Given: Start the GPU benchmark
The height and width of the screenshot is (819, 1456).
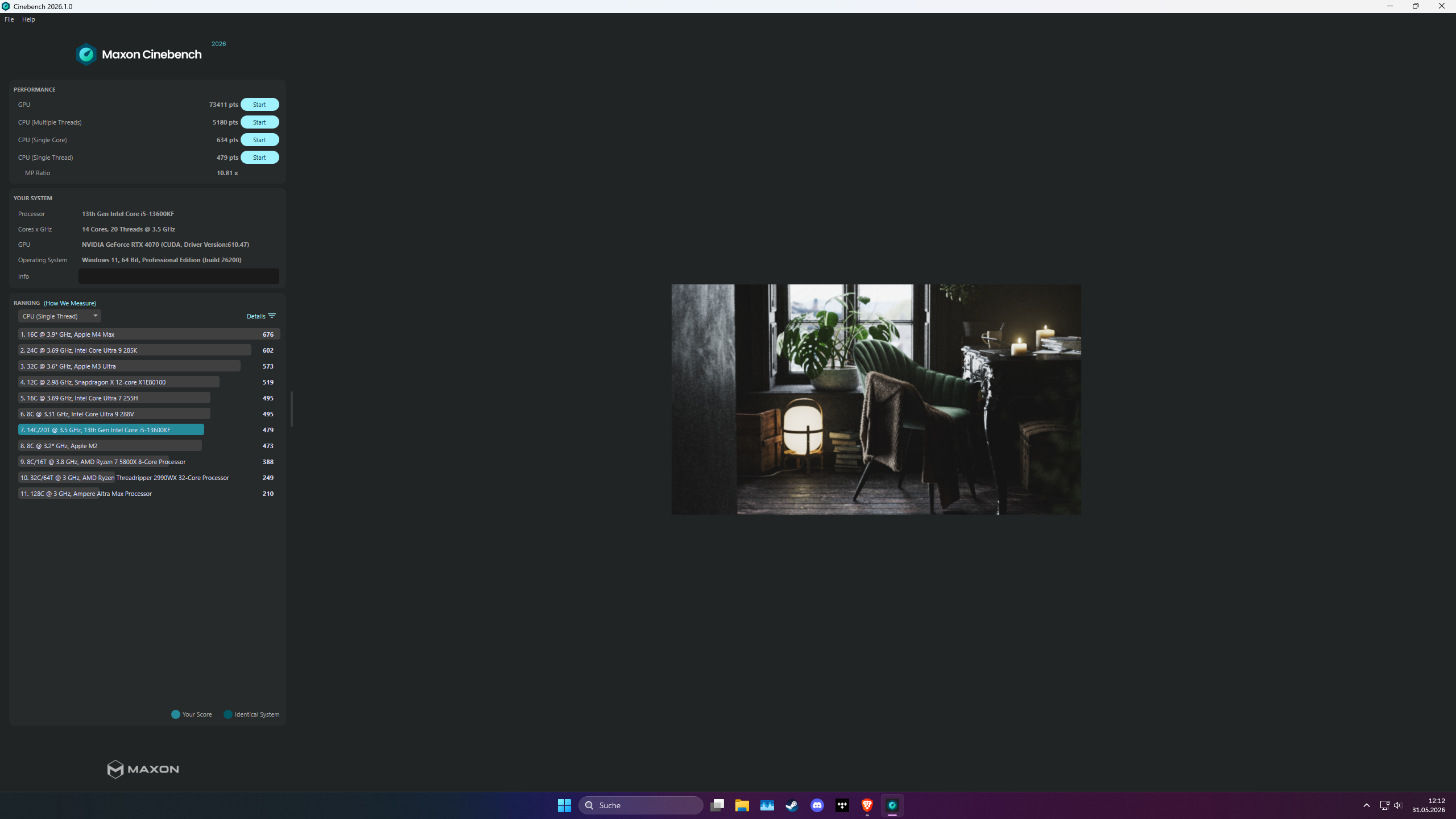Looking at the screenshot, I should click(259, 105).
